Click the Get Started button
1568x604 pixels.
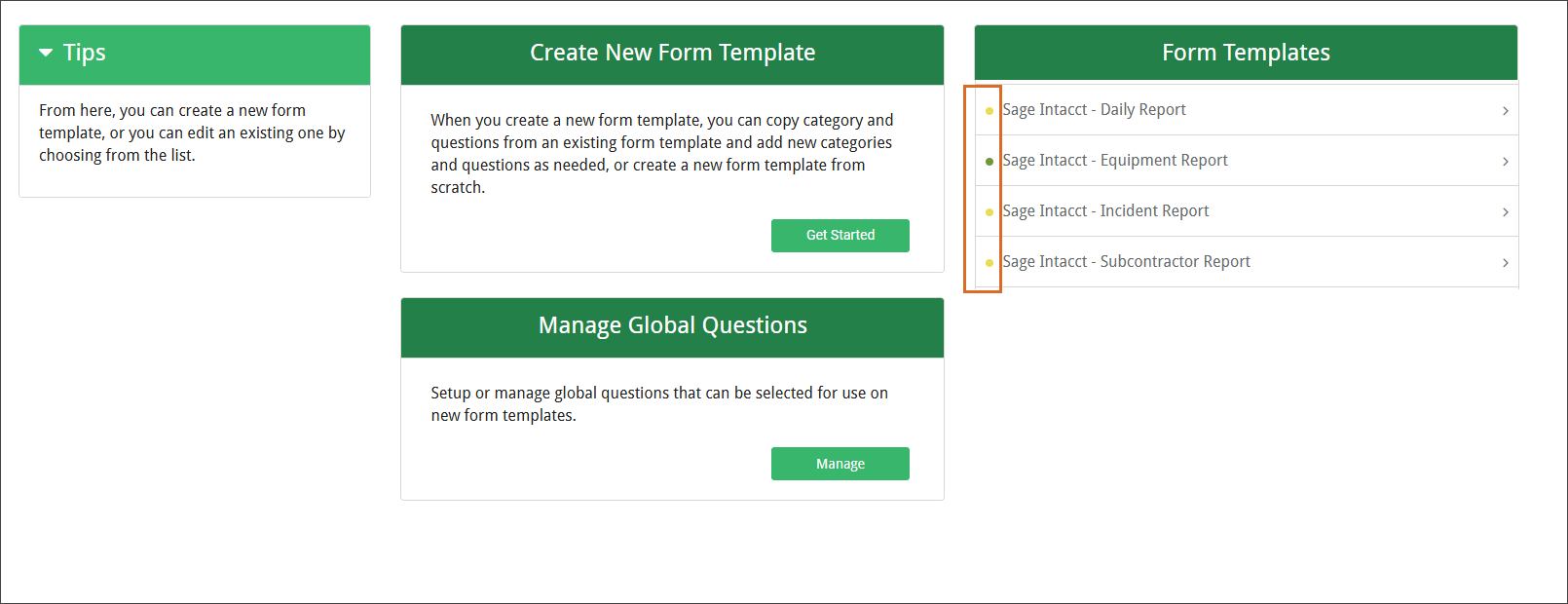[840, 236]
